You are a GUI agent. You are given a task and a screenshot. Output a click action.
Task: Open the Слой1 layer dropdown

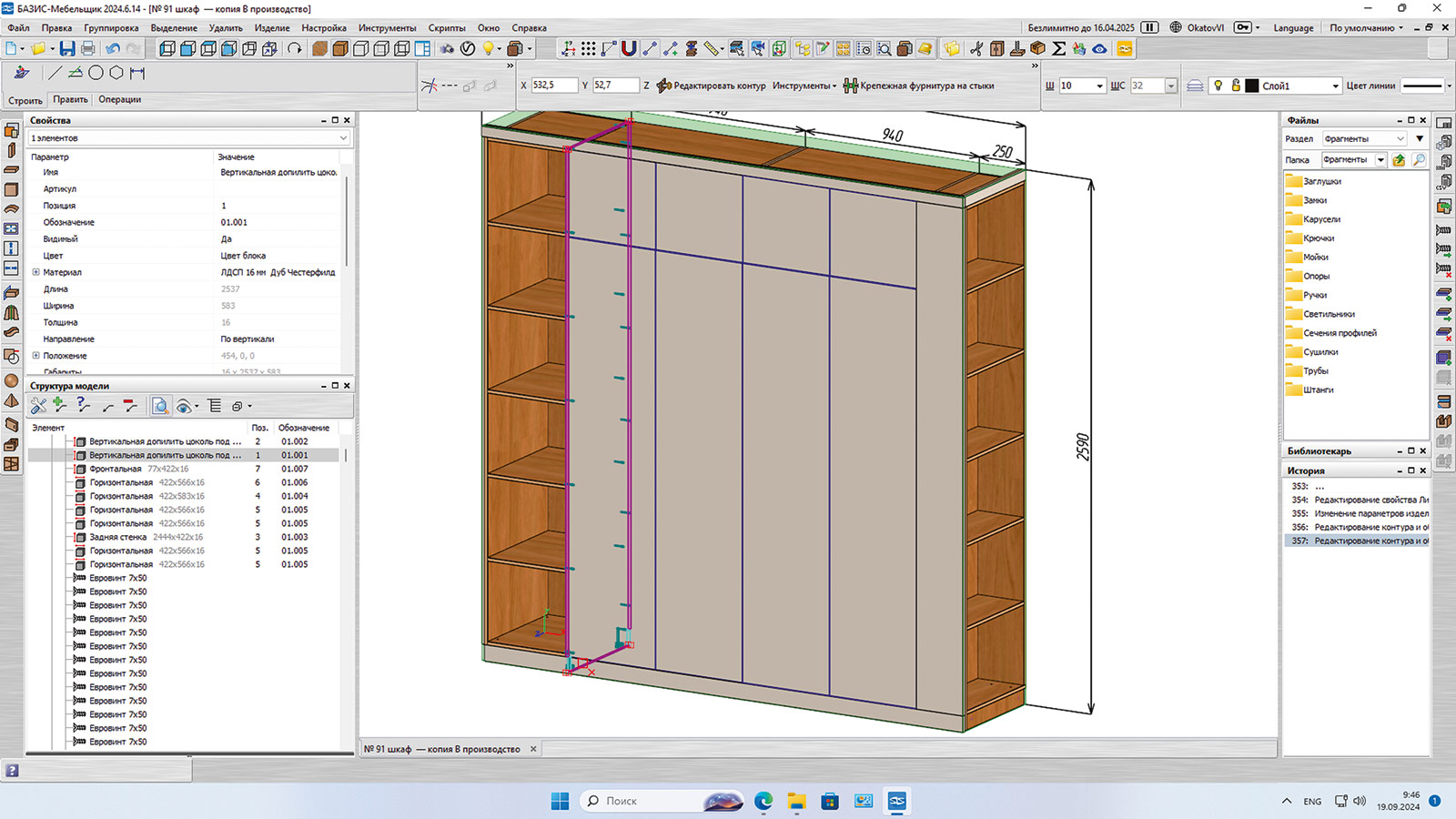1335,86
